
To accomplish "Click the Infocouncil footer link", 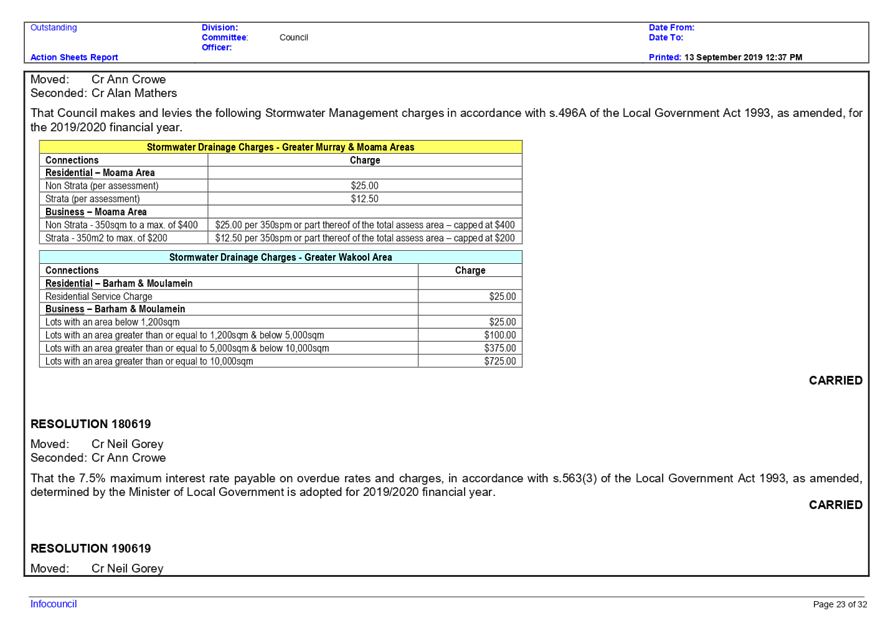I will (x=53, y=604).
